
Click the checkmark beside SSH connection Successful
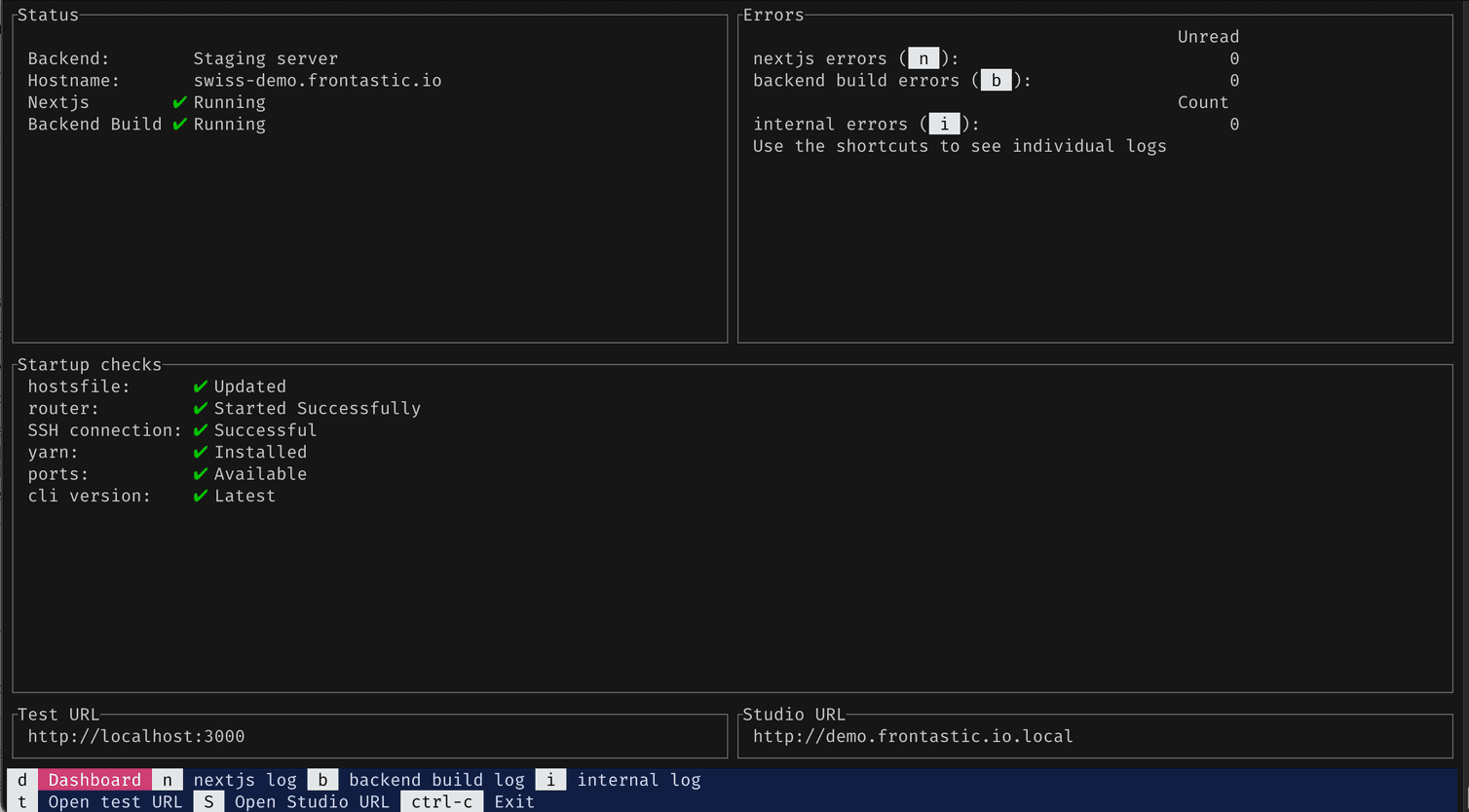[201, 429]
